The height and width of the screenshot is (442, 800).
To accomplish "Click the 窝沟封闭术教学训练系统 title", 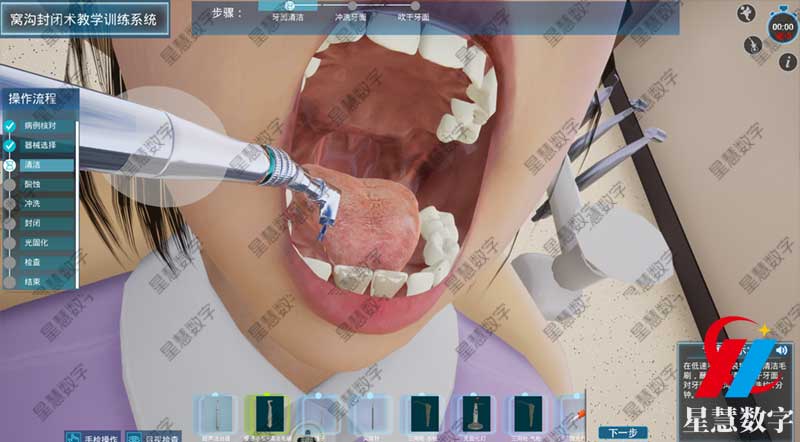I will tap(84, 19).
